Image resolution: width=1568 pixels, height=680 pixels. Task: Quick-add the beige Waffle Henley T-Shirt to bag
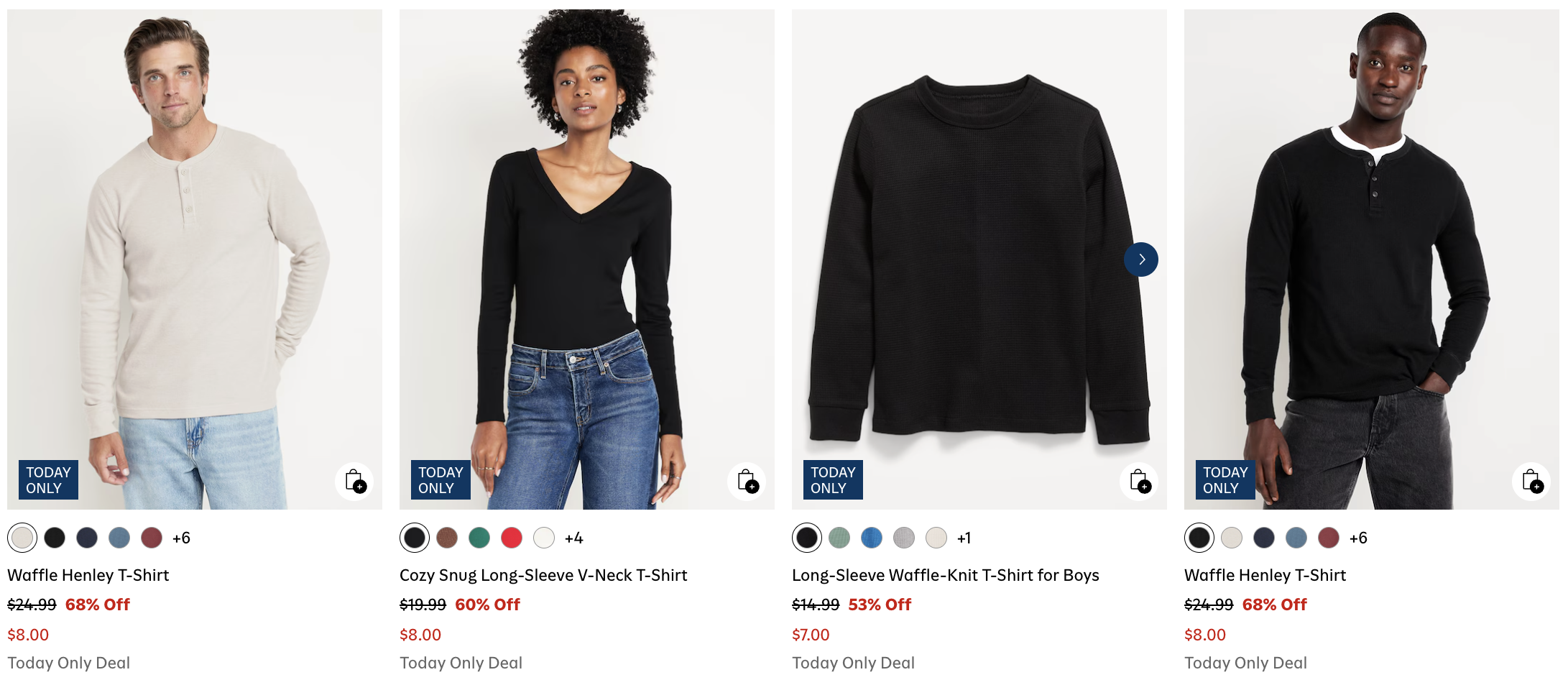[354, 481]
